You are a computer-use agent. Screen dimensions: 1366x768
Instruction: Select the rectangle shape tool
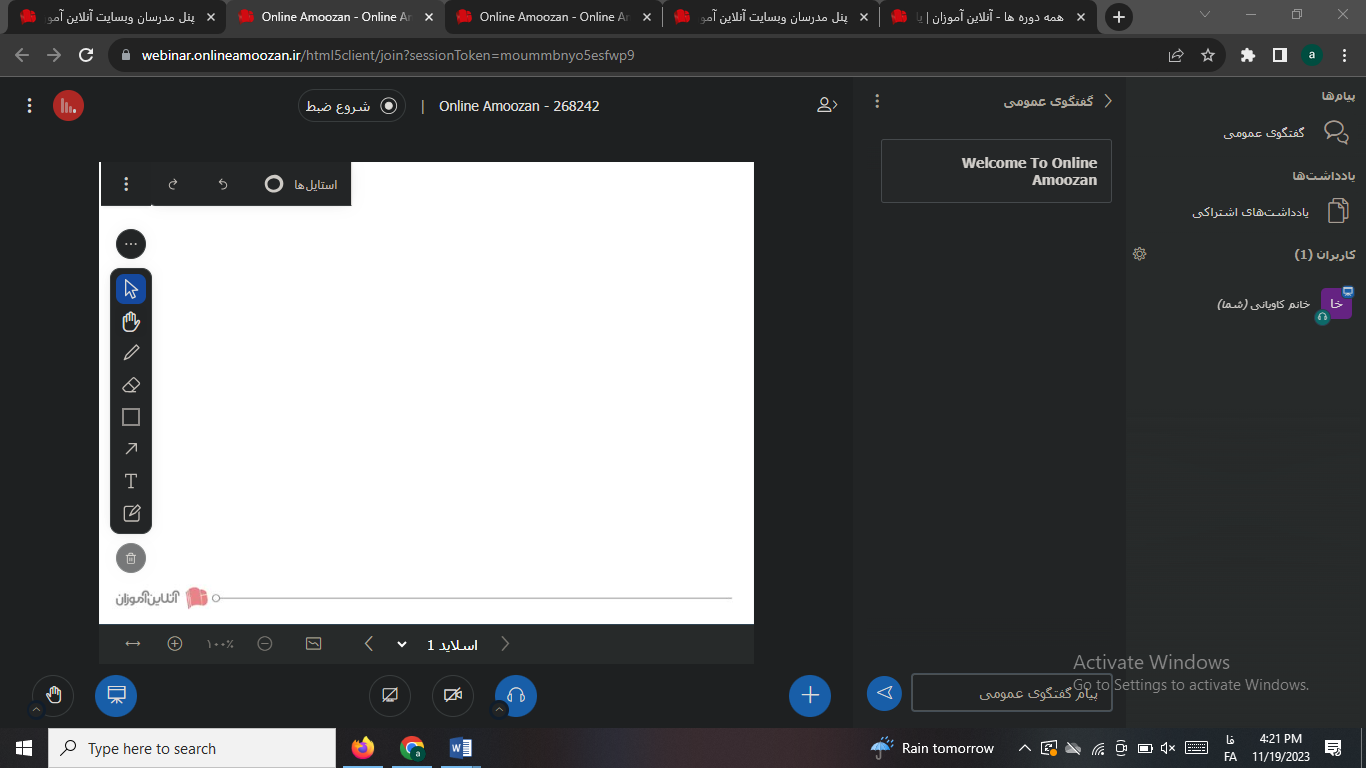point(131,417)
